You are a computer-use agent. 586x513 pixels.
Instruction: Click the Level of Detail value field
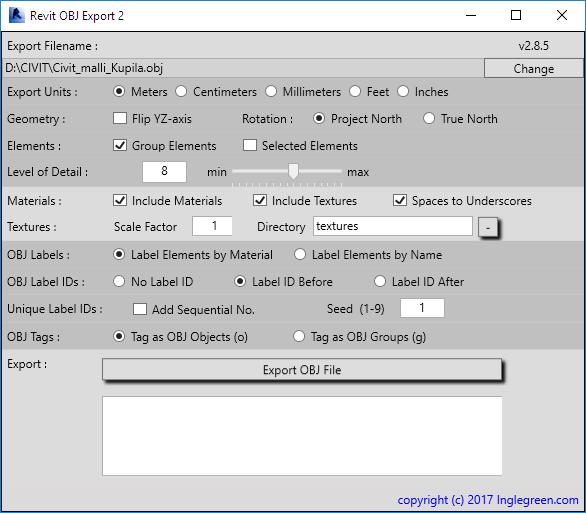click(164, 172)
